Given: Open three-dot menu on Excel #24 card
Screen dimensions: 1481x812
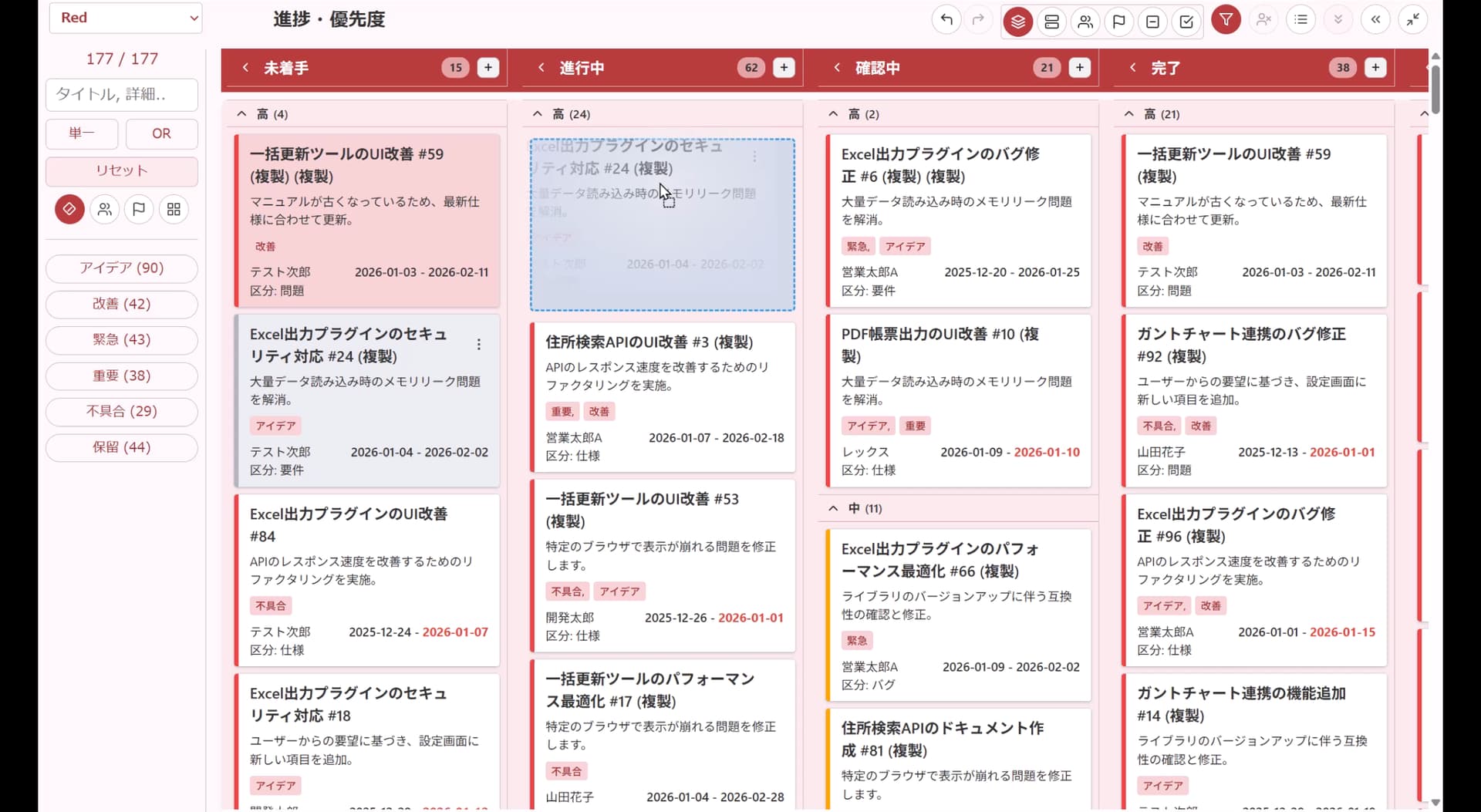Looking at the screenshot, I should tap(479, 345).
